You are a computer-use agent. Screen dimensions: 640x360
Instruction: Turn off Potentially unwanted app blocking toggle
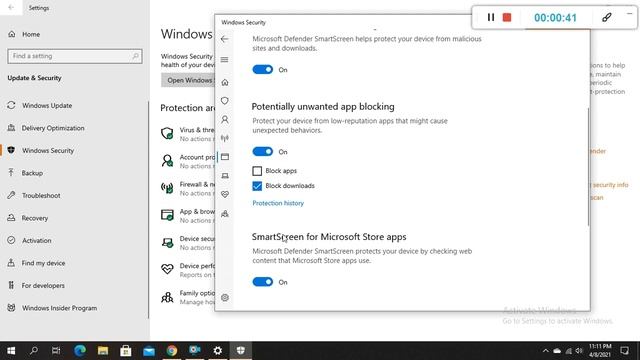[262, 151]
